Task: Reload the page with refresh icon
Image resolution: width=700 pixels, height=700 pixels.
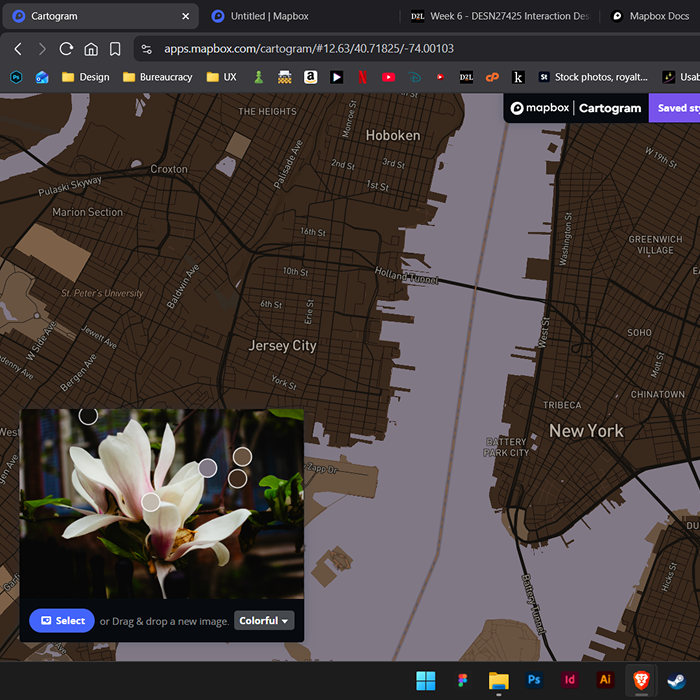Action: [x=66, y=49]
